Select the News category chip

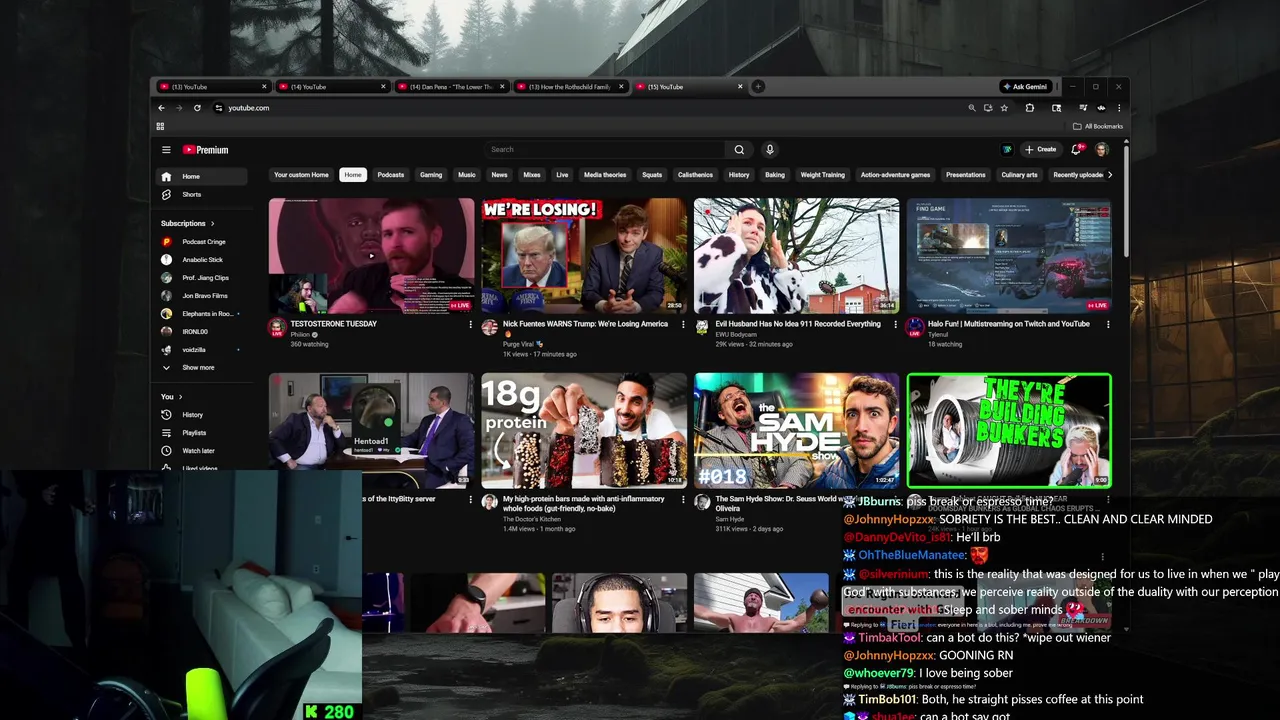[499, 175]
